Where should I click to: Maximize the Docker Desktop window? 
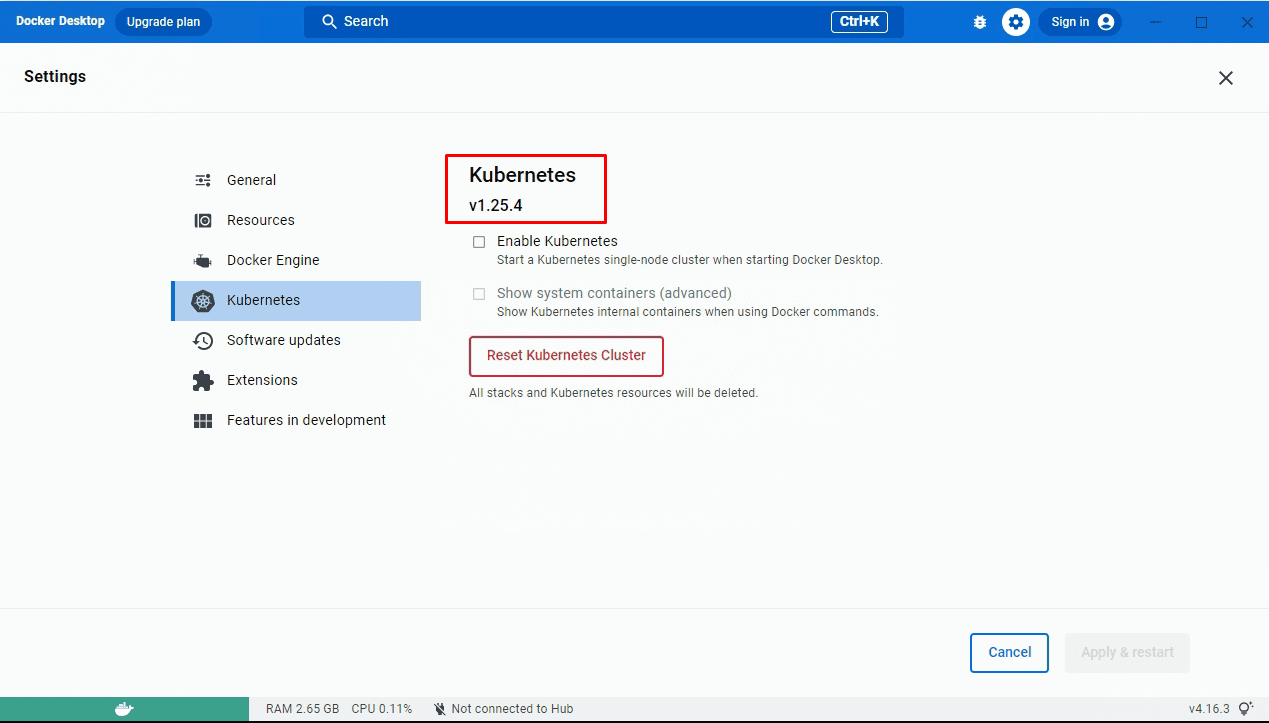[x=1201, y=22]
